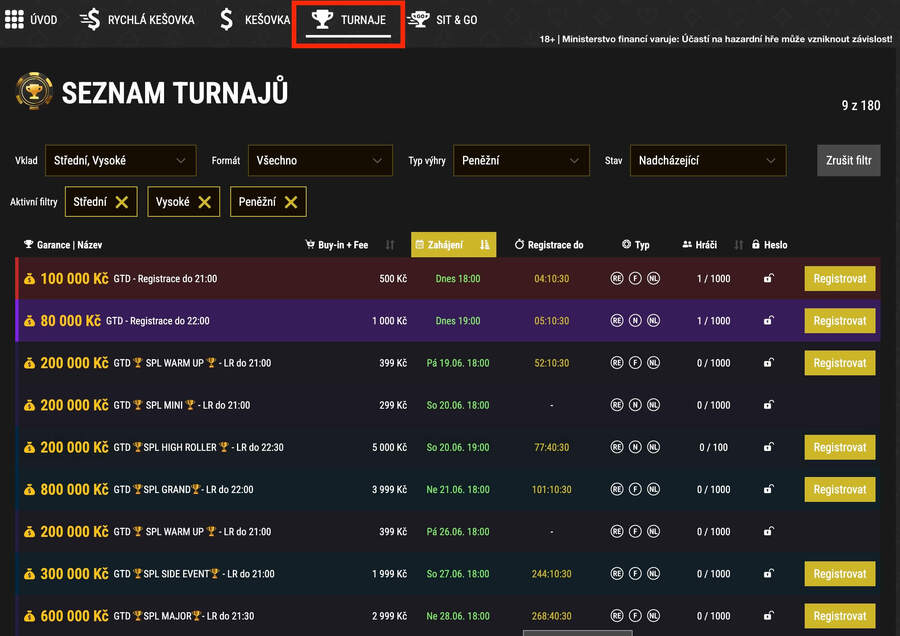Remove the Střední active filter
Image resolution: width=900 pixels, height=636 pixels.
(x=122, y=202)
